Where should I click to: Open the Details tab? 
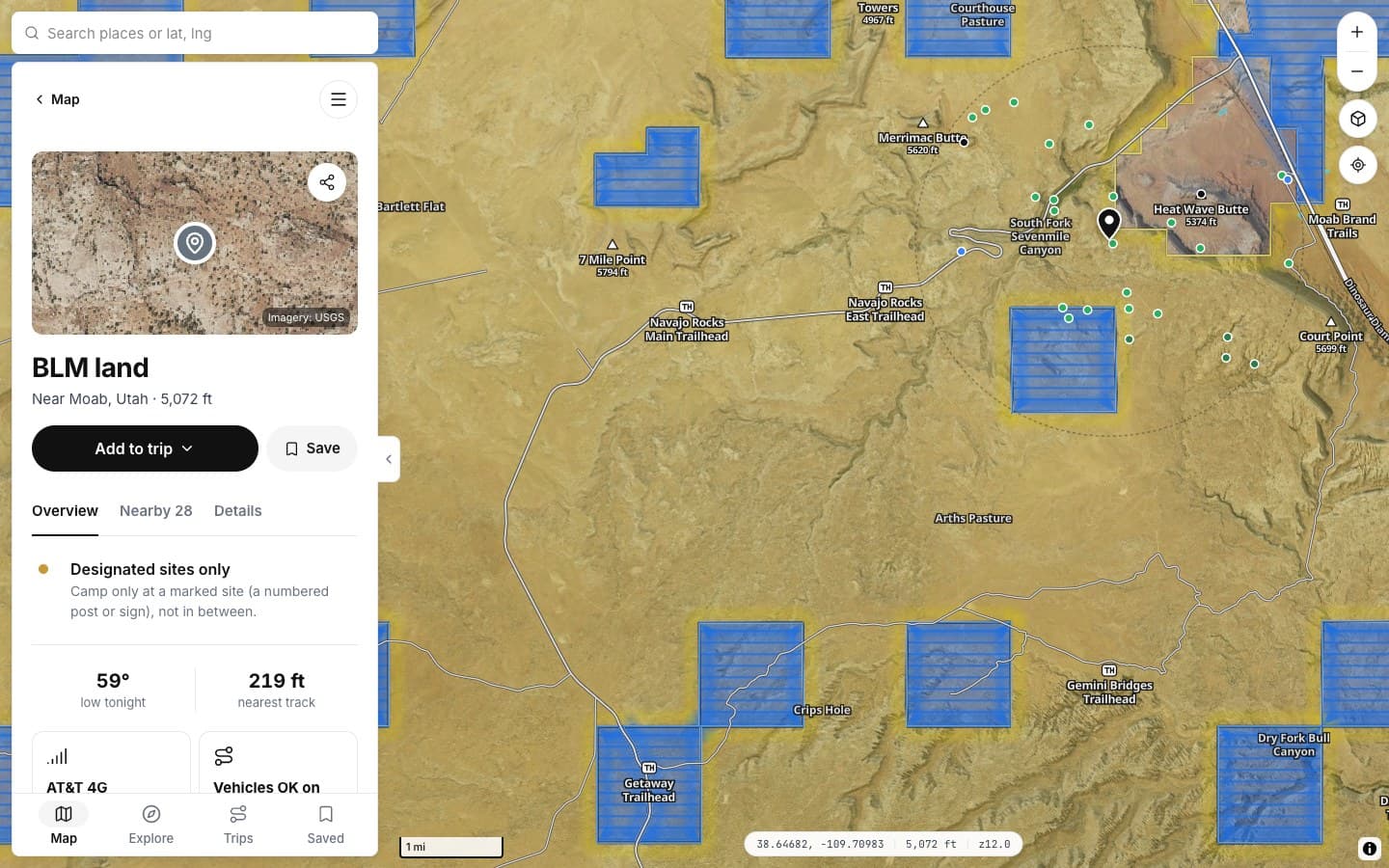[238, 511]
